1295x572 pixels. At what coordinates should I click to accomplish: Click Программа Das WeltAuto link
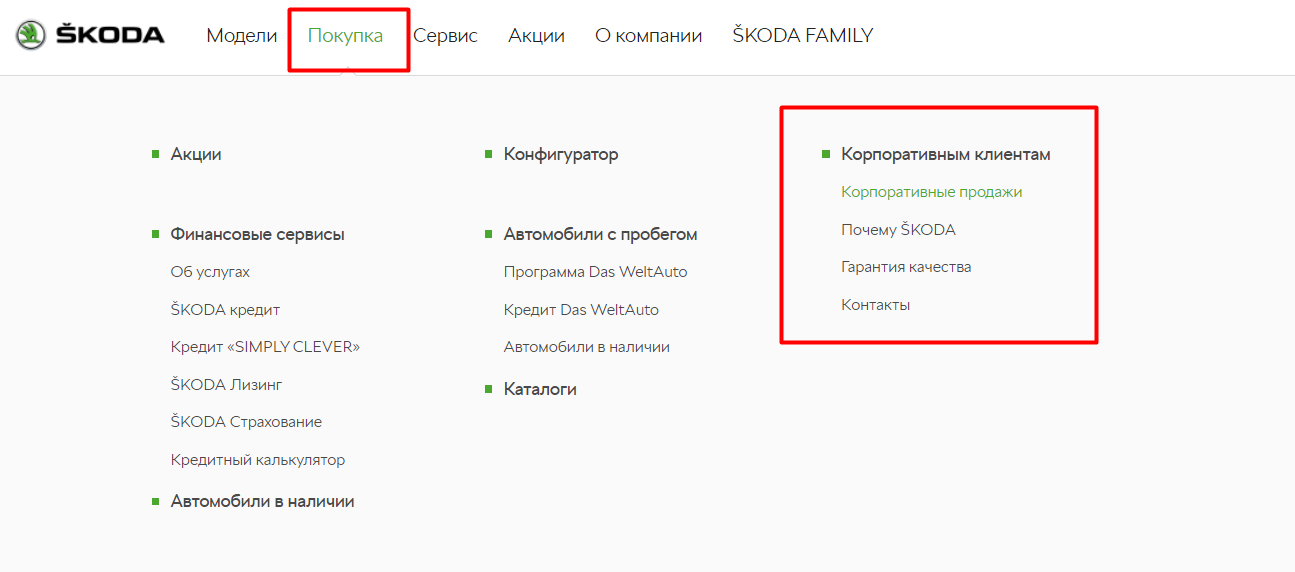pyautogui.click(x=596, y=272)
